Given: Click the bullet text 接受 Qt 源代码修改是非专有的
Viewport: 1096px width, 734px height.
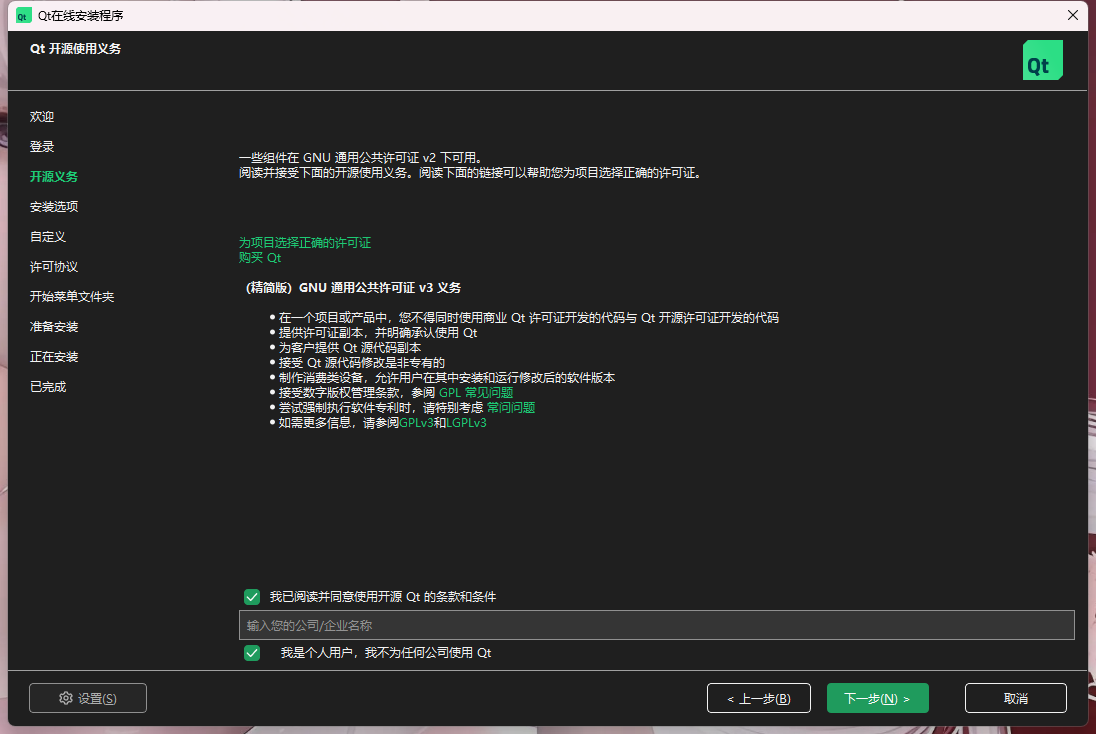Looking at the screenshot, I should [x=361, y=363].
